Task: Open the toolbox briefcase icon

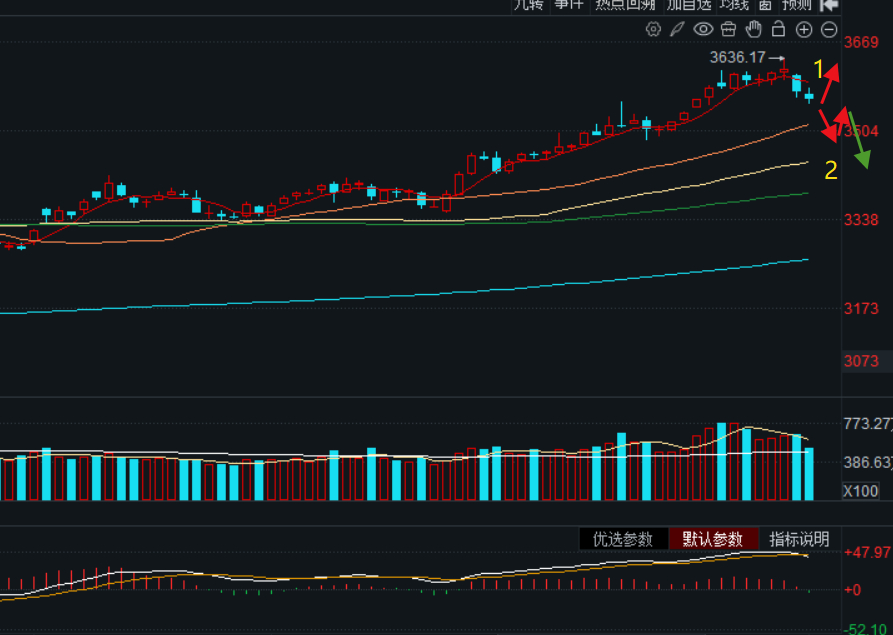Action: 728,29
